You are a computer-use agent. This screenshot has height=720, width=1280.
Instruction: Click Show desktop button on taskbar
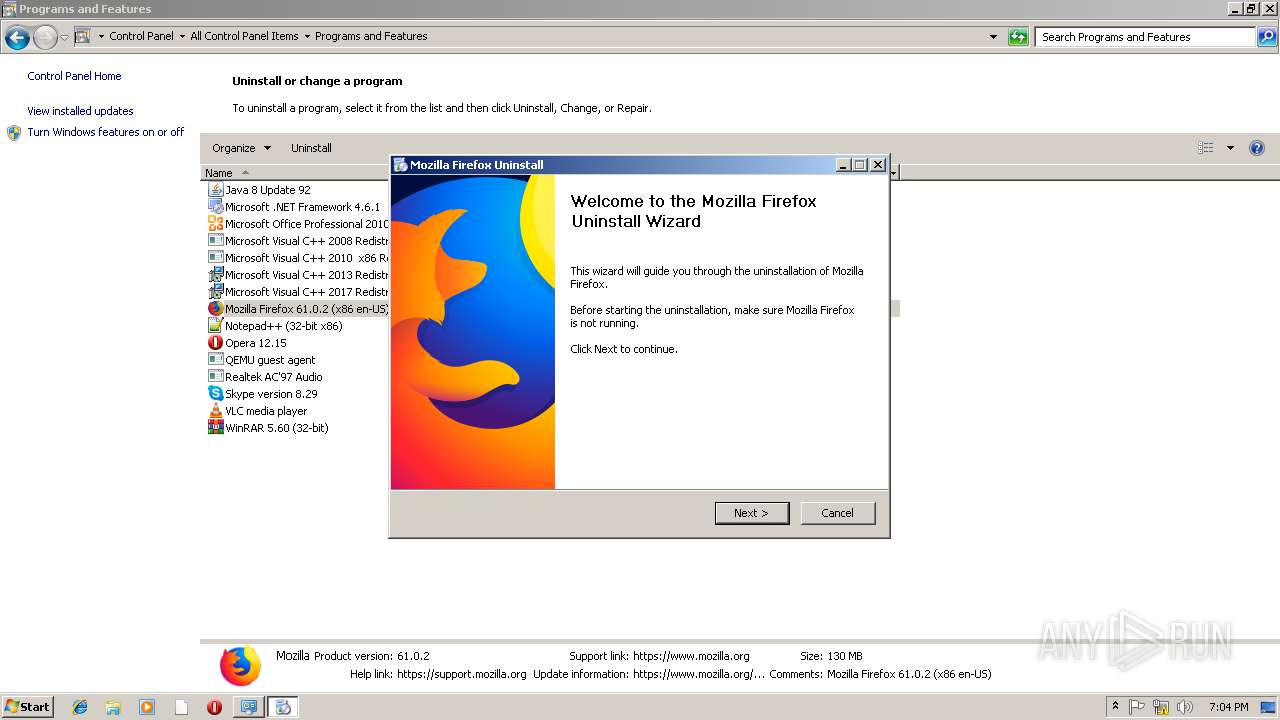(x=1270, y=707)
